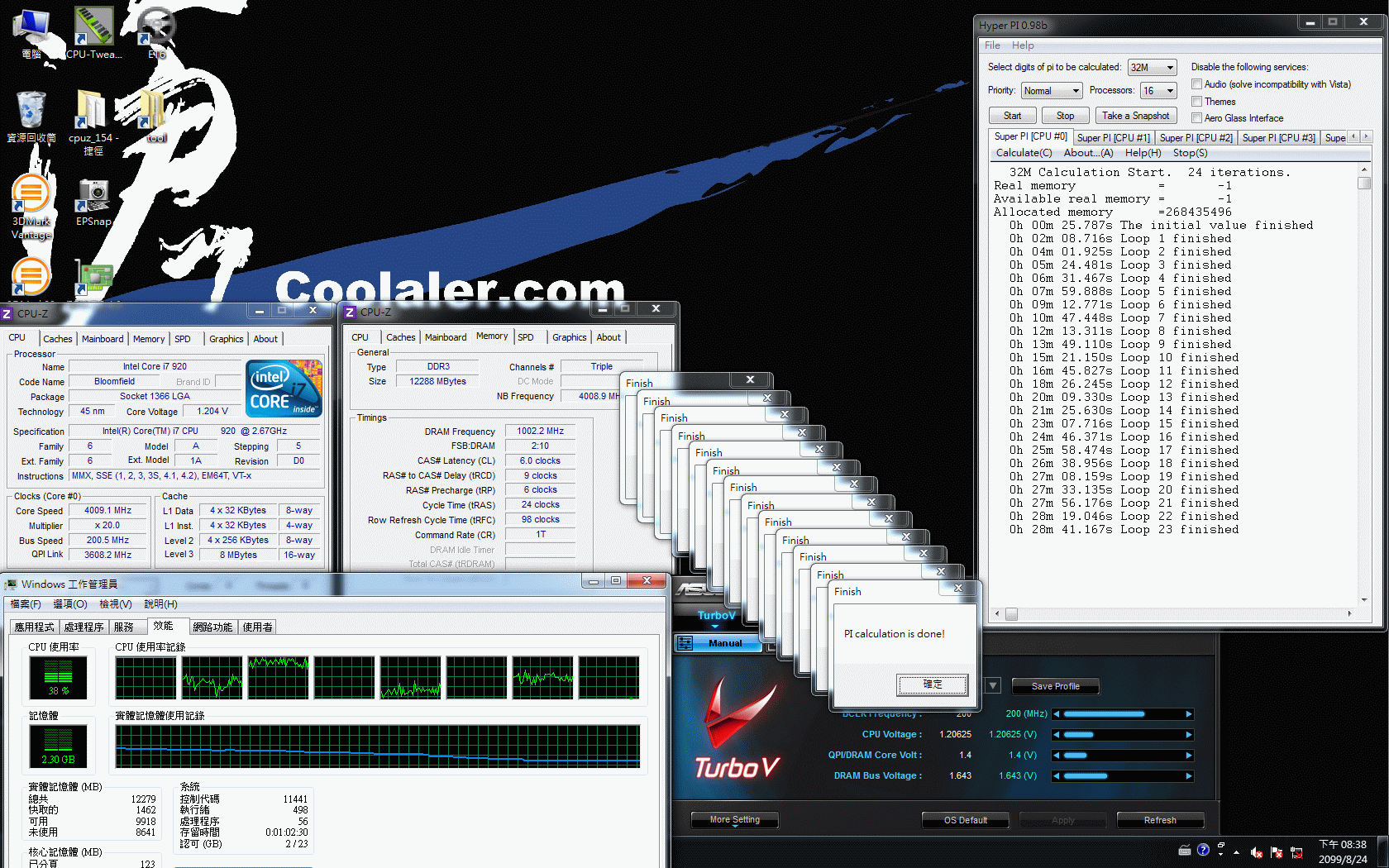The height and width of the screenshot is (868, 1389).
Task: Open the Help menu in Hyper PI
Action: pos(1023,45)
